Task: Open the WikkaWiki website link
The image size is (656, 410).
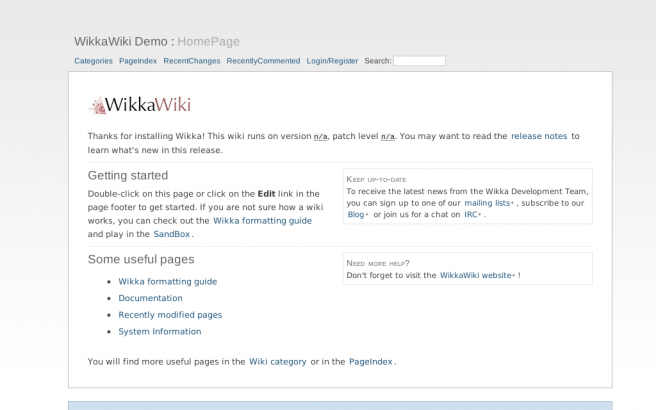Action: 477,275
